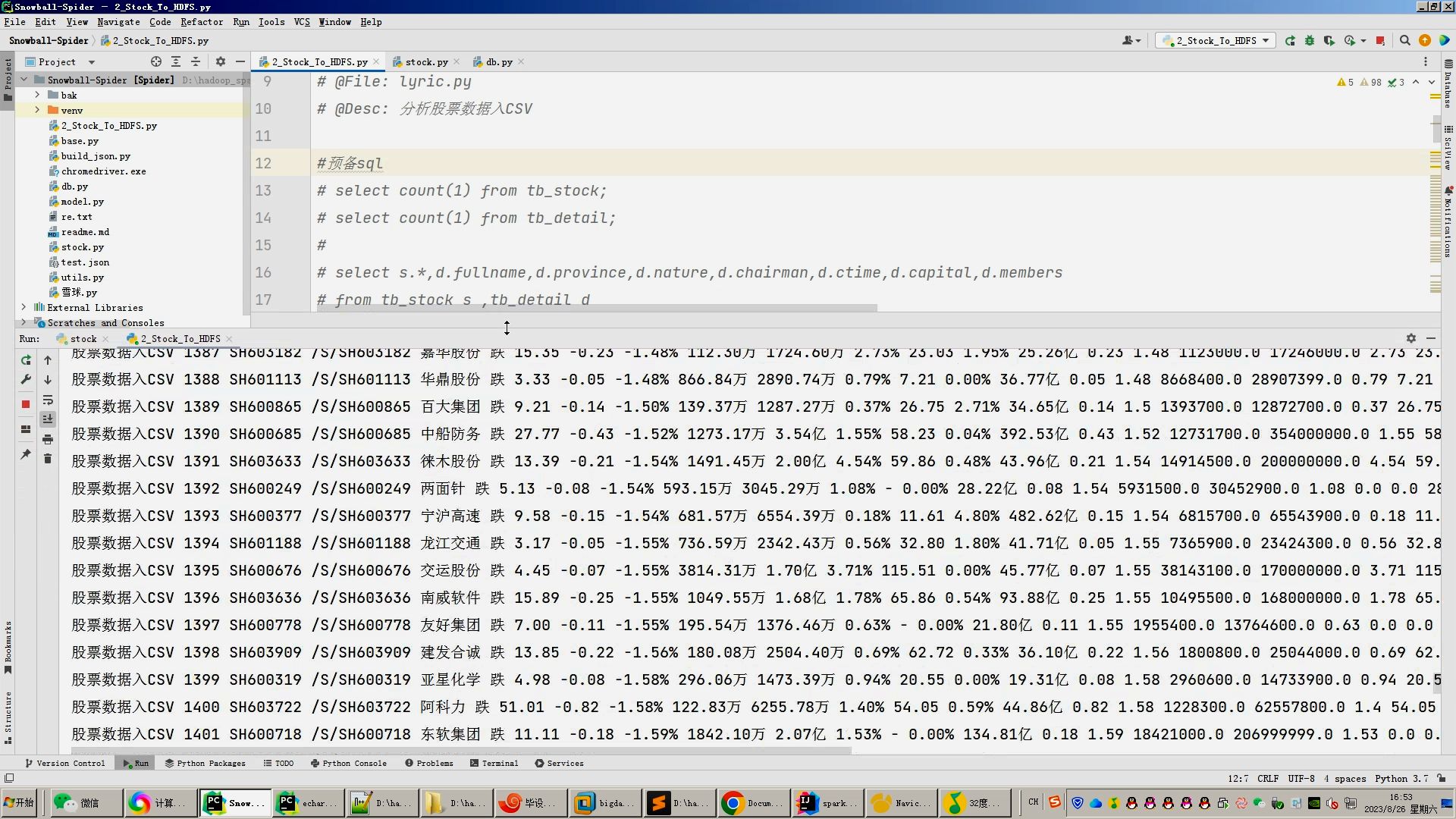1456x819 pixels.
Task: Toggle scroll to end of console
Action: click(48, 419)
